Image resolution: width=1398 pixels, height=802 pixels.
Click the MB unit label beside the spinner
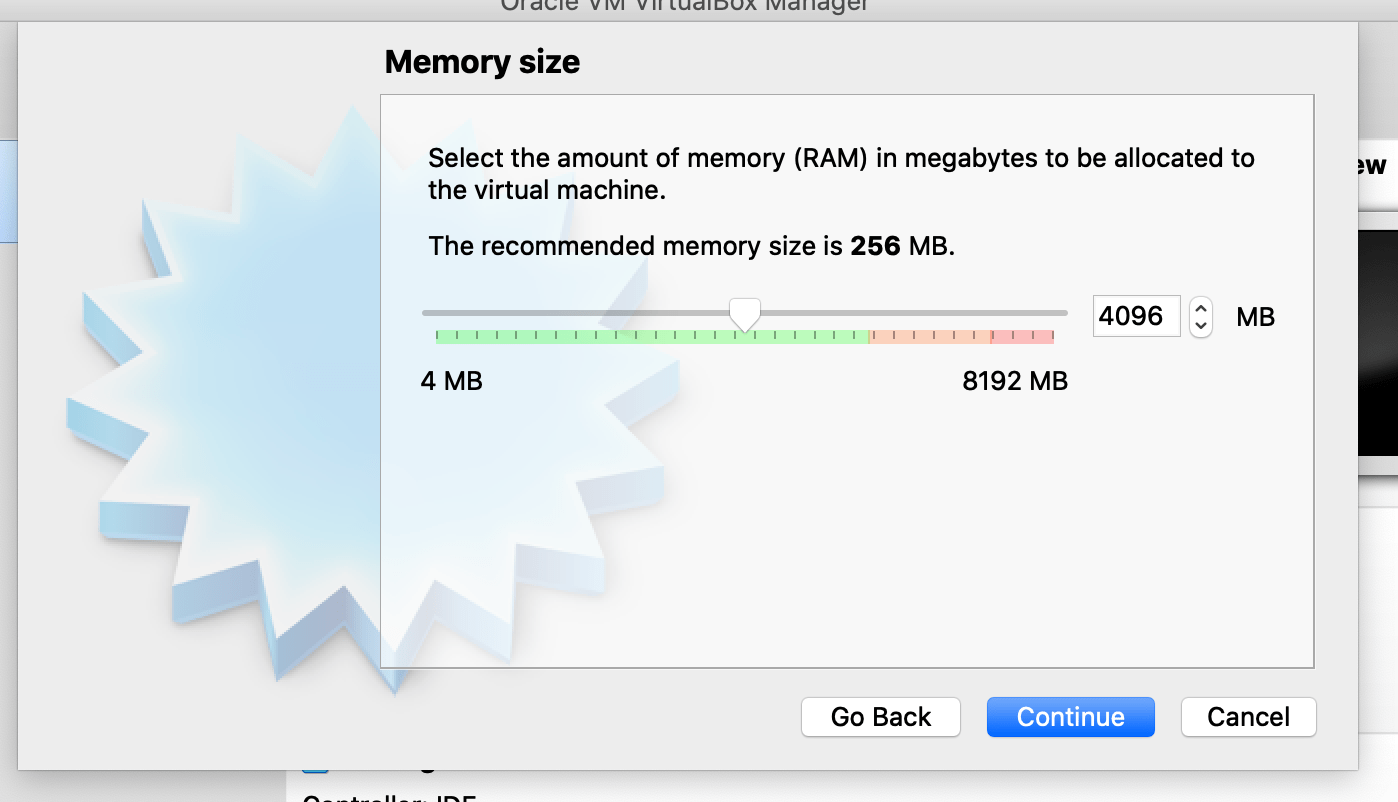[1255, 316]
